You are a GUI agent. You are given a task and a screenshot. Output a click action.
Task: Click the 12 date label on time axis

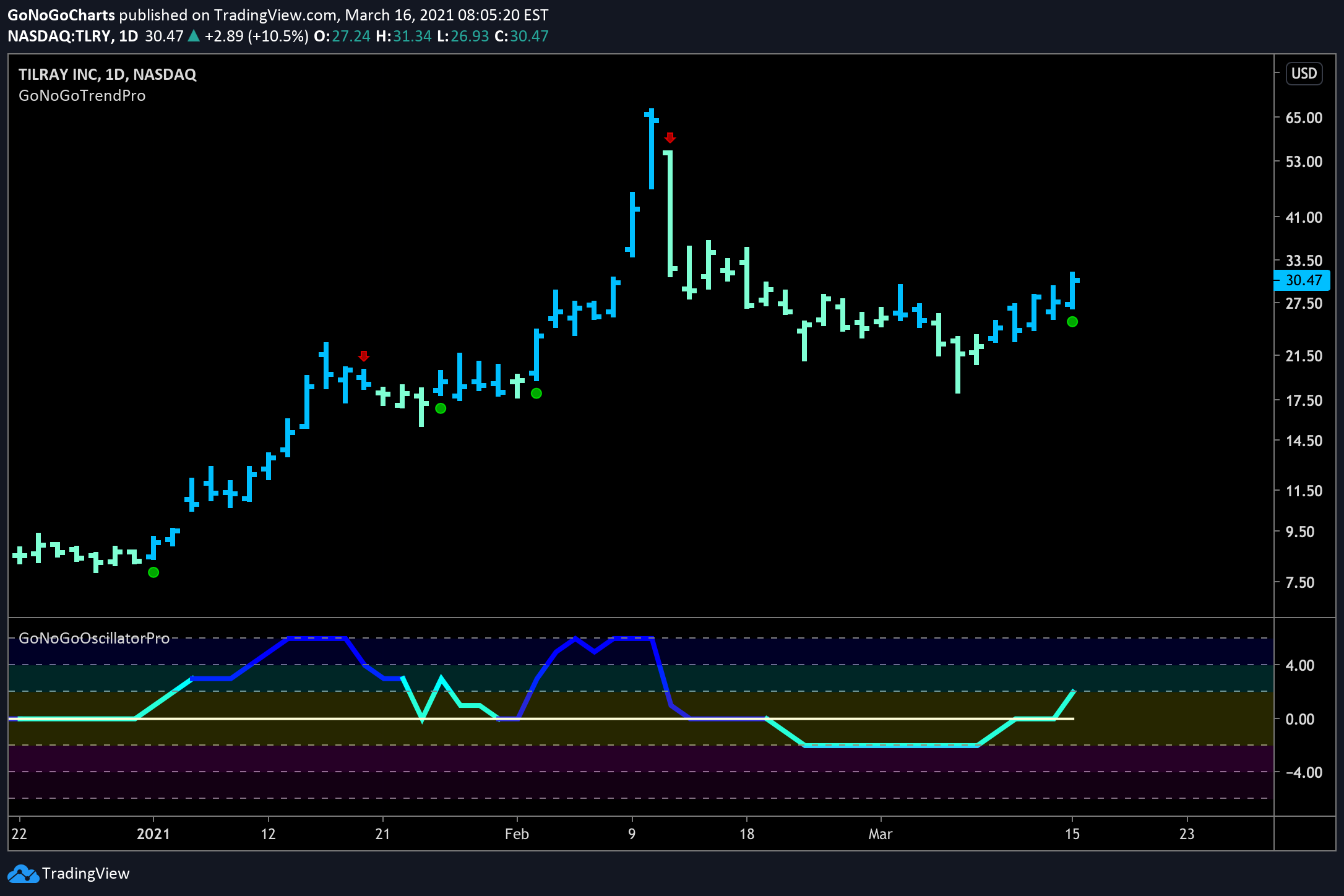click(268, 834)
